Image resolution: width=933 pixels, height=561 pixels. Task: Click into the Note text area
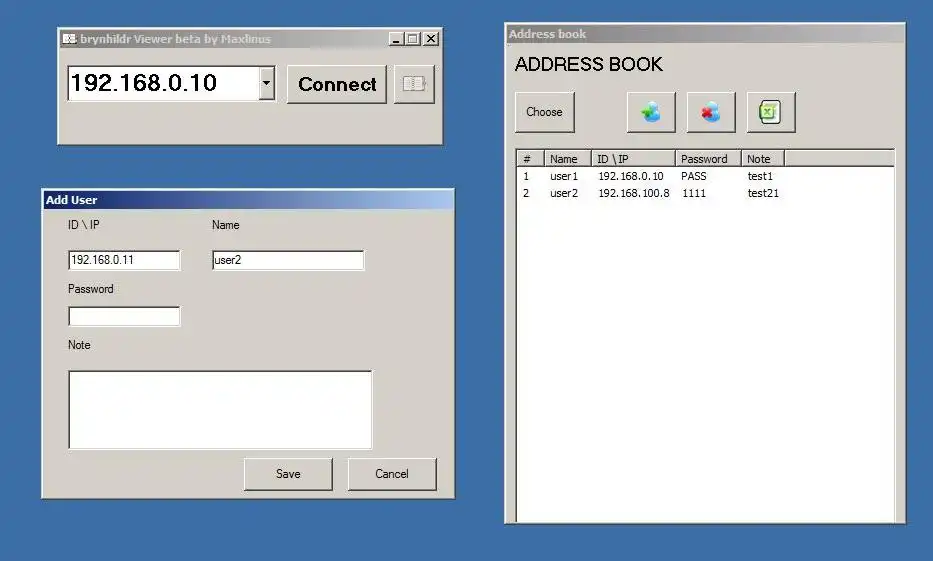[x=220, y=409]
